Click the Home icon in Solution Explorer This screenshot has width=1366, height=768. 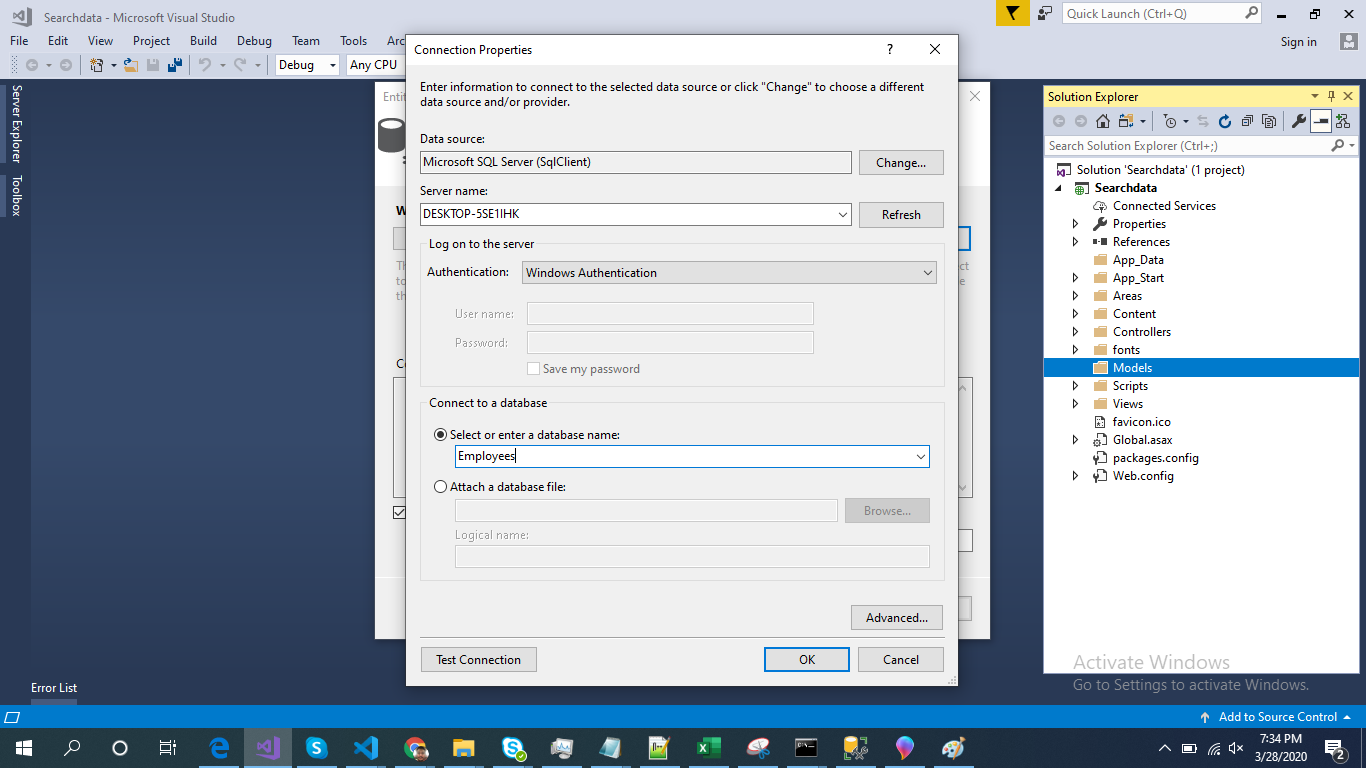pos(1102,121)
